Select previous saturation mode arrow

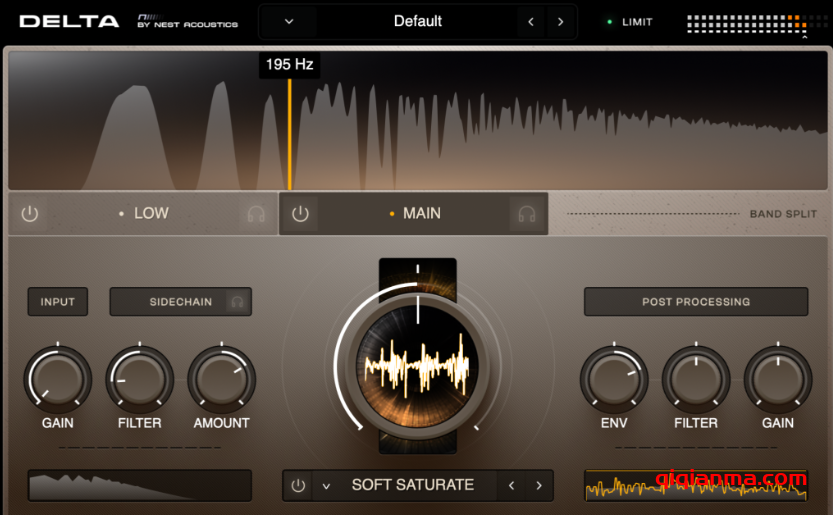512,485
